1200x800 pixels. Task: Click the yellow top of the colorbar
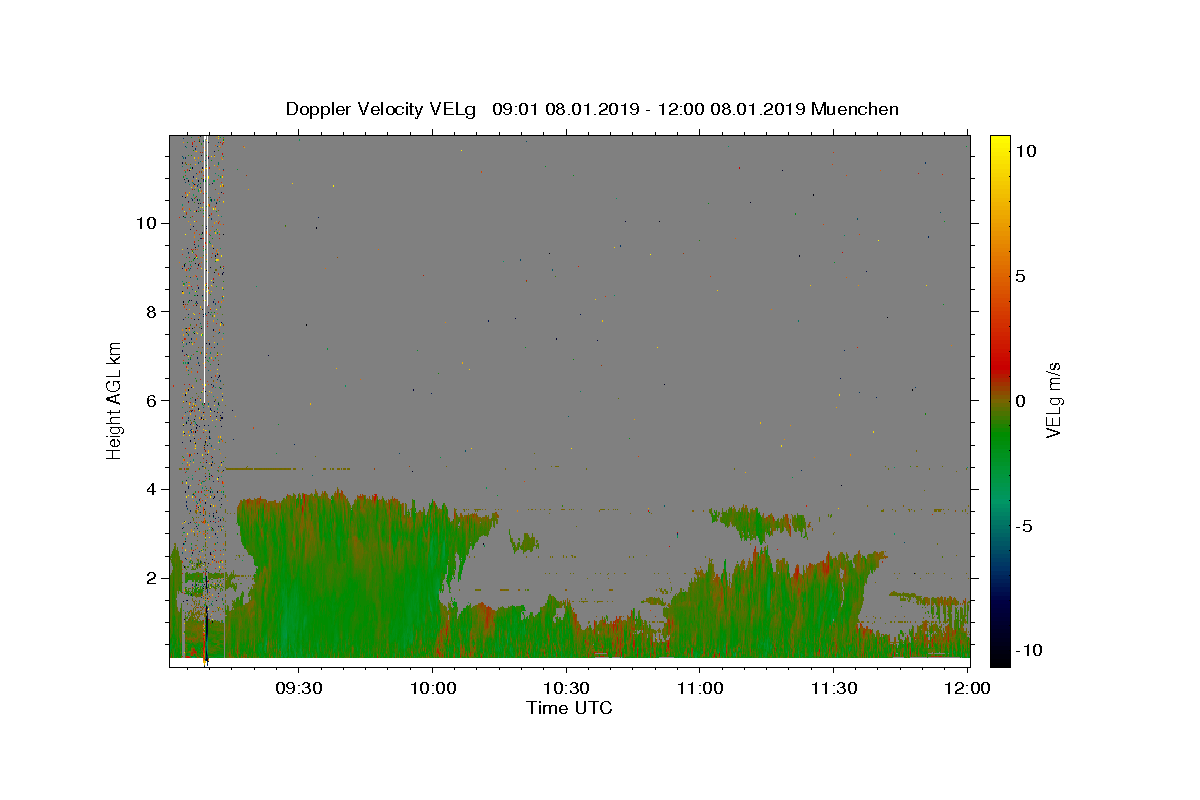[x=1000, y=145]
